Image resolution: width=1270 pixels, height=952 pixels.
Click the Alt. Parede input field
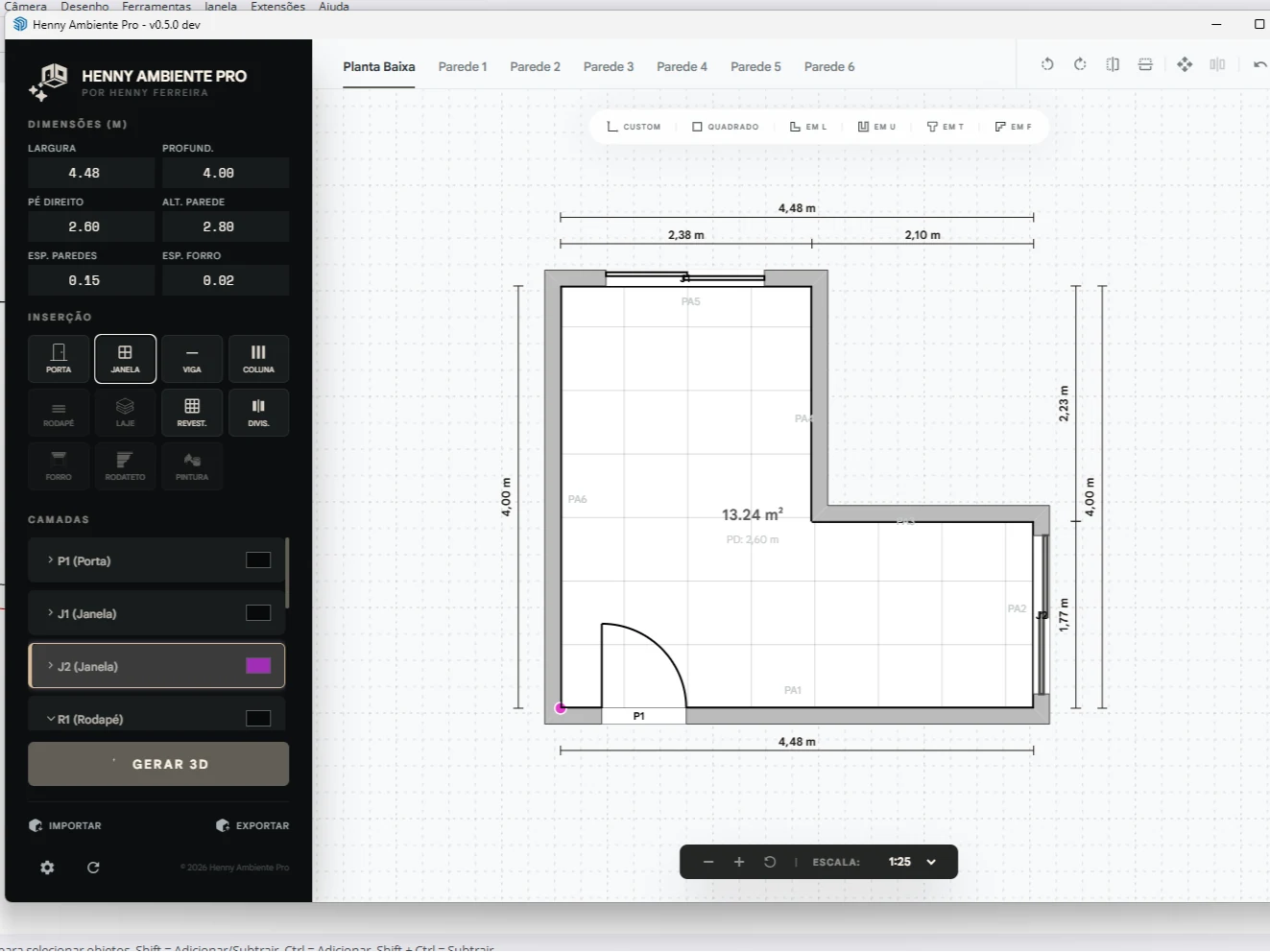point(226,226)
